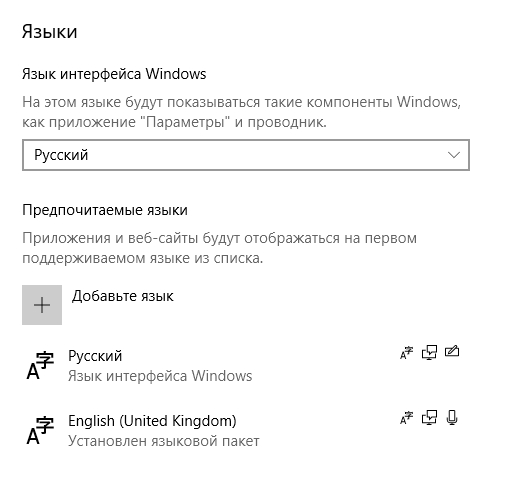
Task: Click the description text mentioning "Параметры"
Action: click(x=241, y=112)
